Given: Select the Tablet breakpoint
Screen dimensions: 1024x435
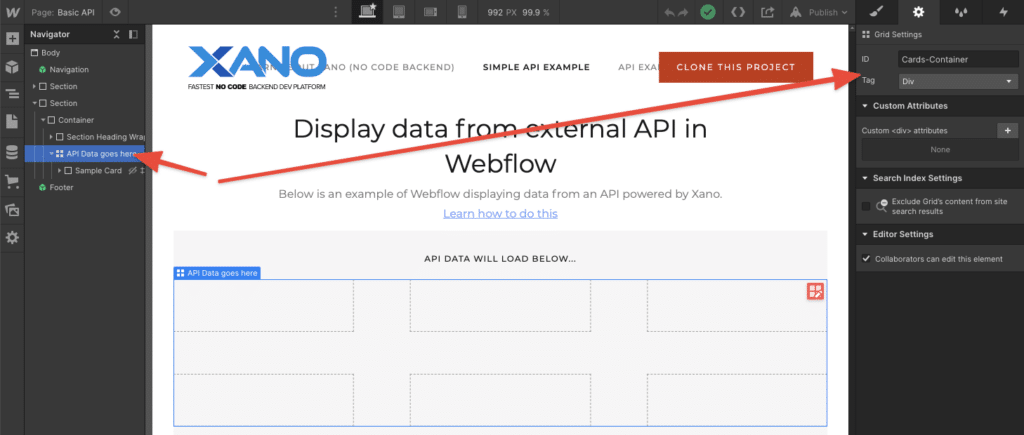Looking at the screenshot, I should click(400, 12).
